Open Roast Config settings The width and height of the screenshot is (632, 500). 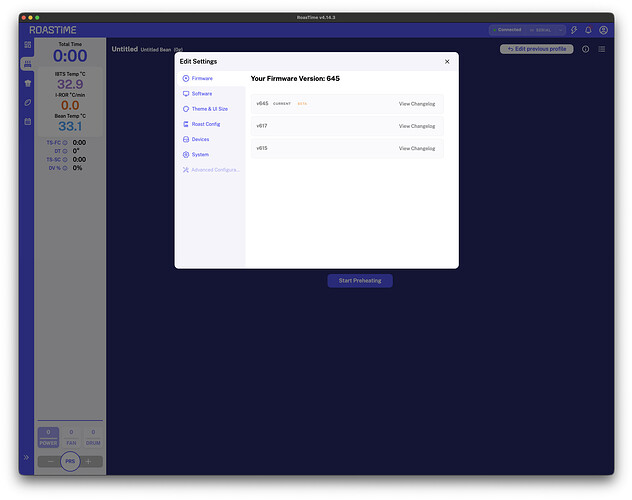click(x=211, y=124)
